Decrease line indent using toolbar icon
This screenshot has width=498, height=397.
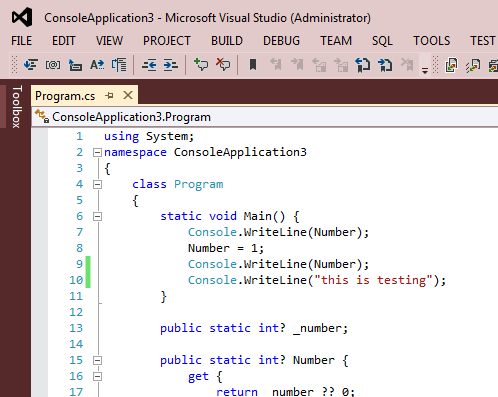pos(149,65)
